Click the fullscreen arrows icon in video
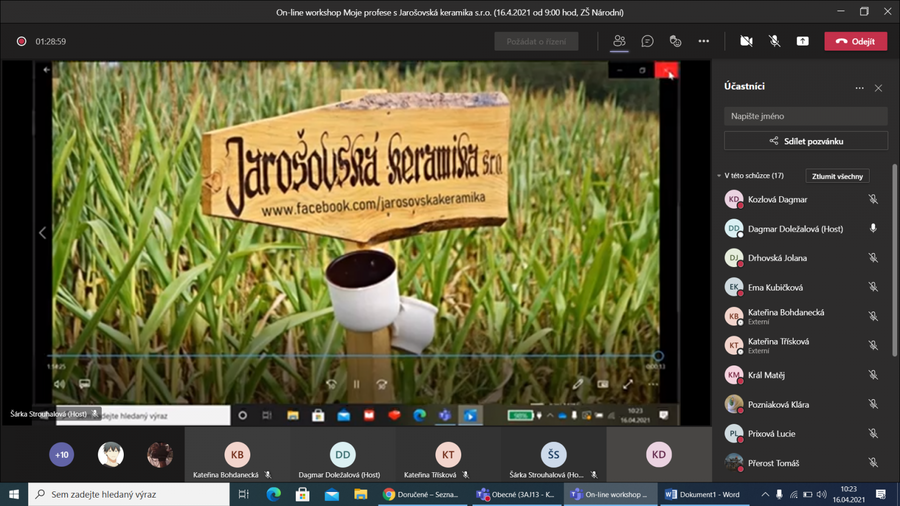900x506 pixels. pyautogui.click(x=627, y=384)
